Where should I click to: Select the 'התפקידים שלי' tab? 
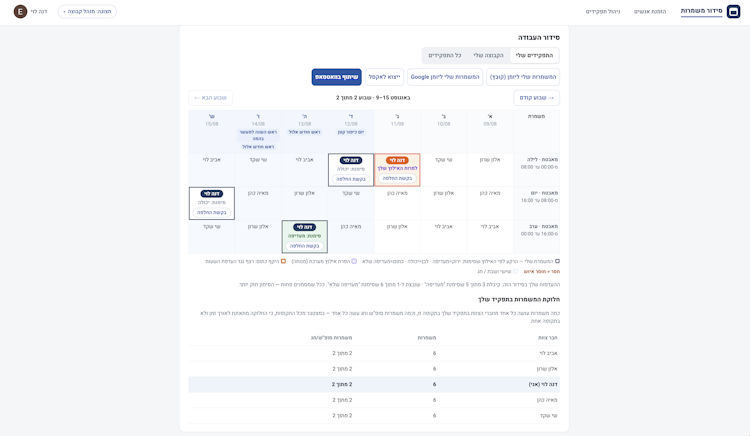tap(534, 55)
